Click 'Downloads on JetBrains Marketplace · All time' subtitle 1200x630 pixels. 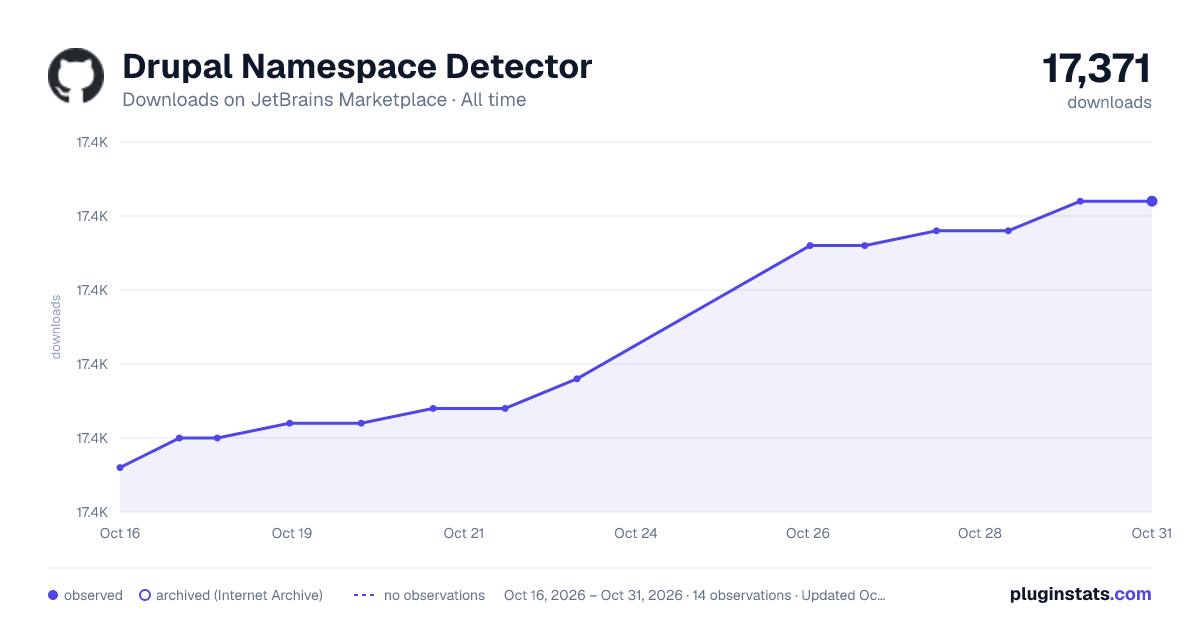click(x=324, y=100)
